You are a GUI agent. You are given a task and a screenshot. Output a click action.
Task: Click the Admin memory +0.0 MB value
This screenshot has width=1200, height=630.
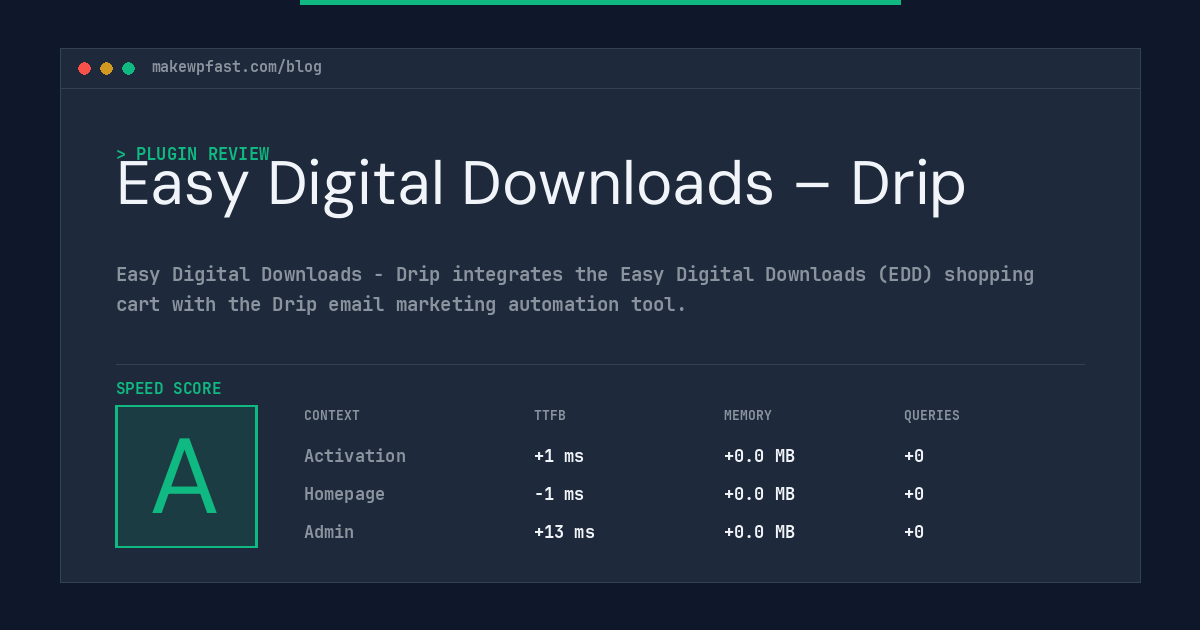pos(759,532)
